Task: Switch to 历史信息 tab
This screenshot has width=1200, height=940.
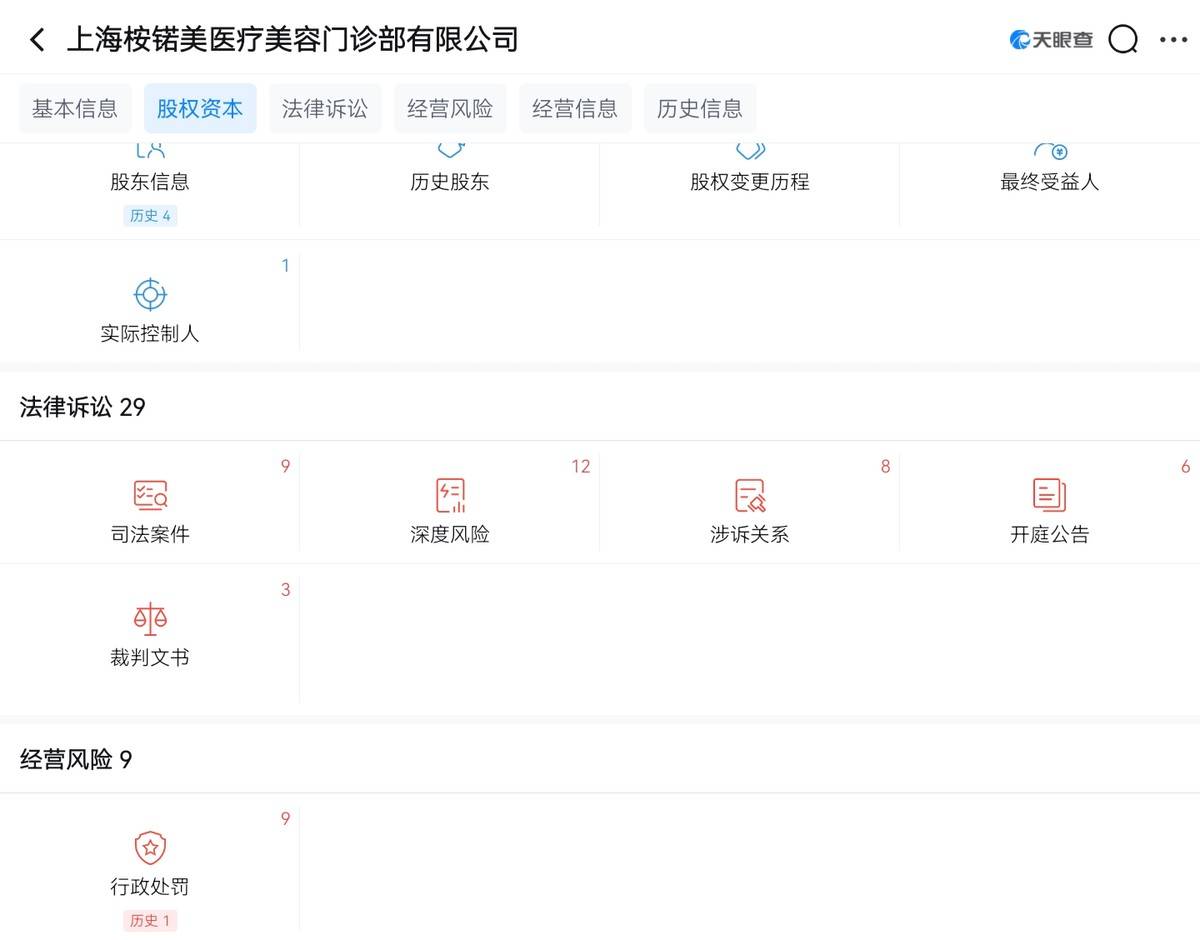Action: tap(700, 108)
